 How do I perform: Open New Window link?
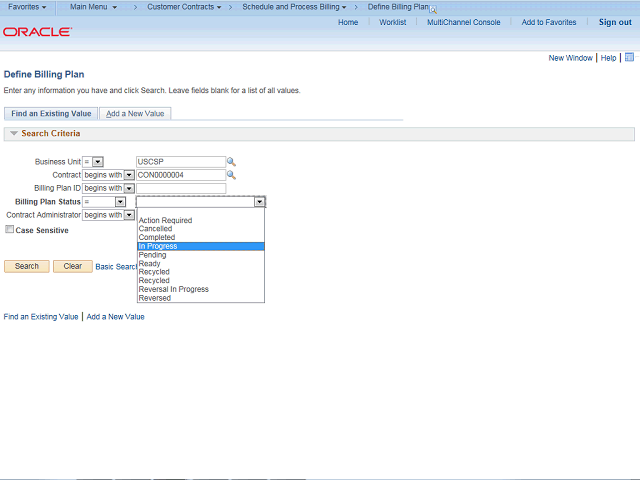(x=570, y=58)
